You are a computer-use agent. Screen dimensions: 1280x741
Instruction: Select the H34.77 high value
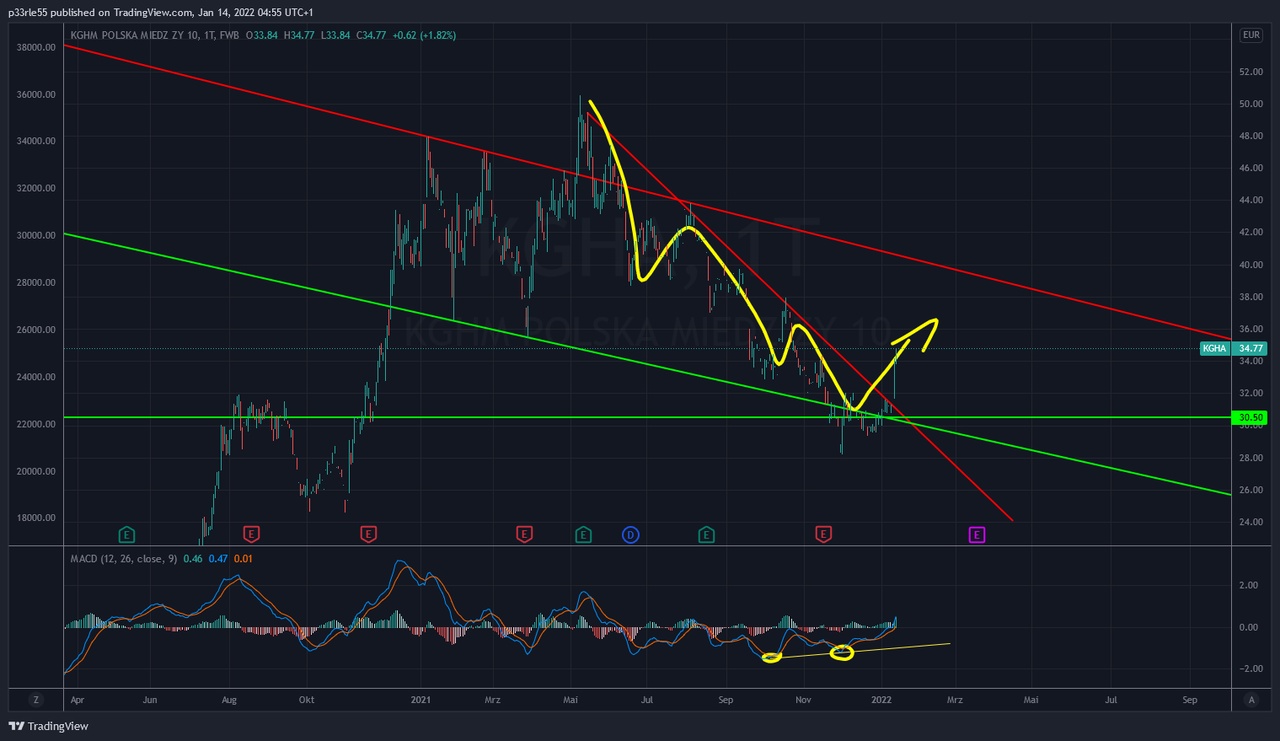click(300, 35)
